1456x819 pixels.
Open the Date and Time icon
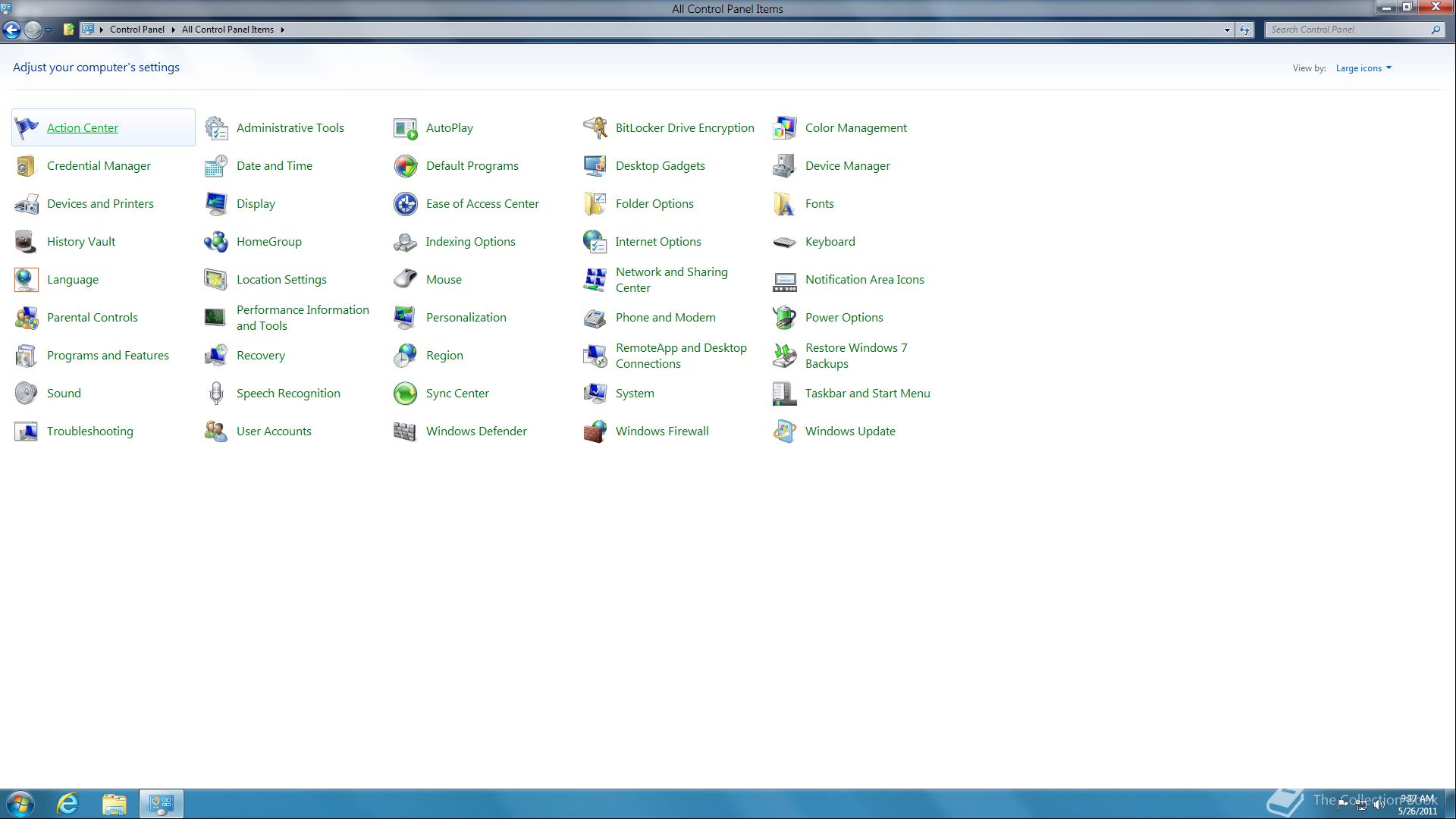click(x=216, y=165)
